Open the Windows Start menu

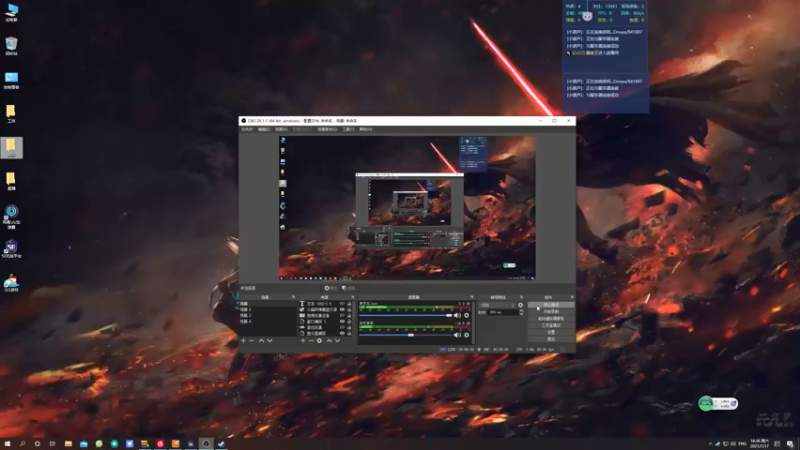click(x=7, y=444)
